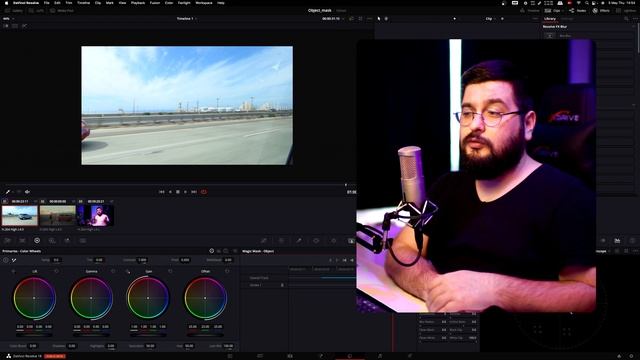Open the Magic Mask palette icon
640x360 pixels.
(x=351, y=241)
